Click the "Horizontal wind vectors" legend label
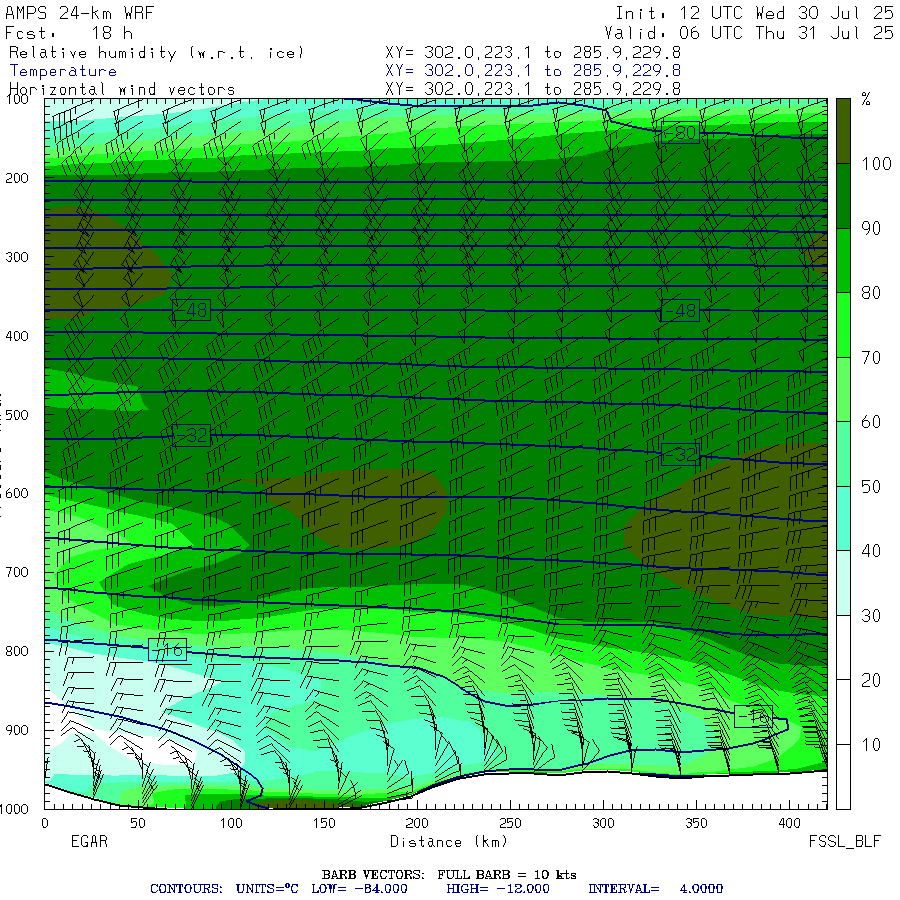This screenshot has height=900, width=900. pos(122,90)
